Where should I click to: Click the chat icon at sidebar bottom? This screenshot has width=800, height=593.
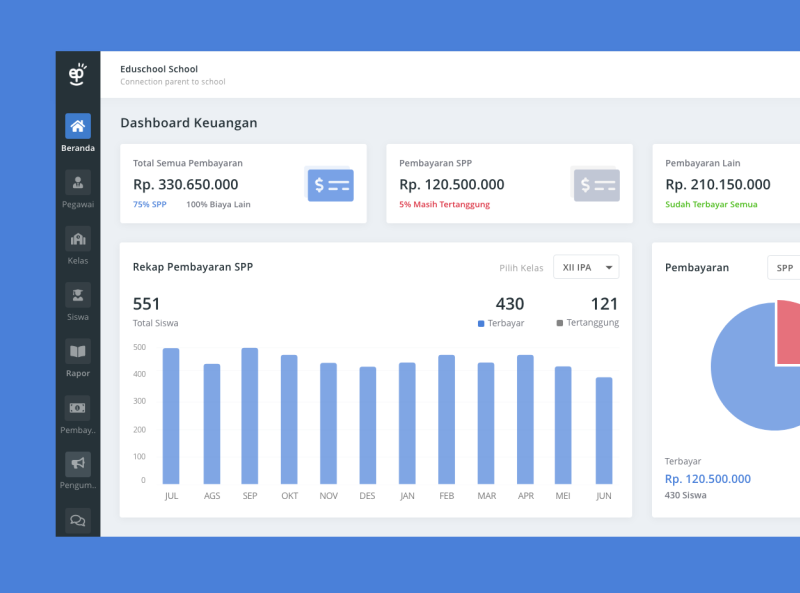pyautogui.click(x=78, y=519)
